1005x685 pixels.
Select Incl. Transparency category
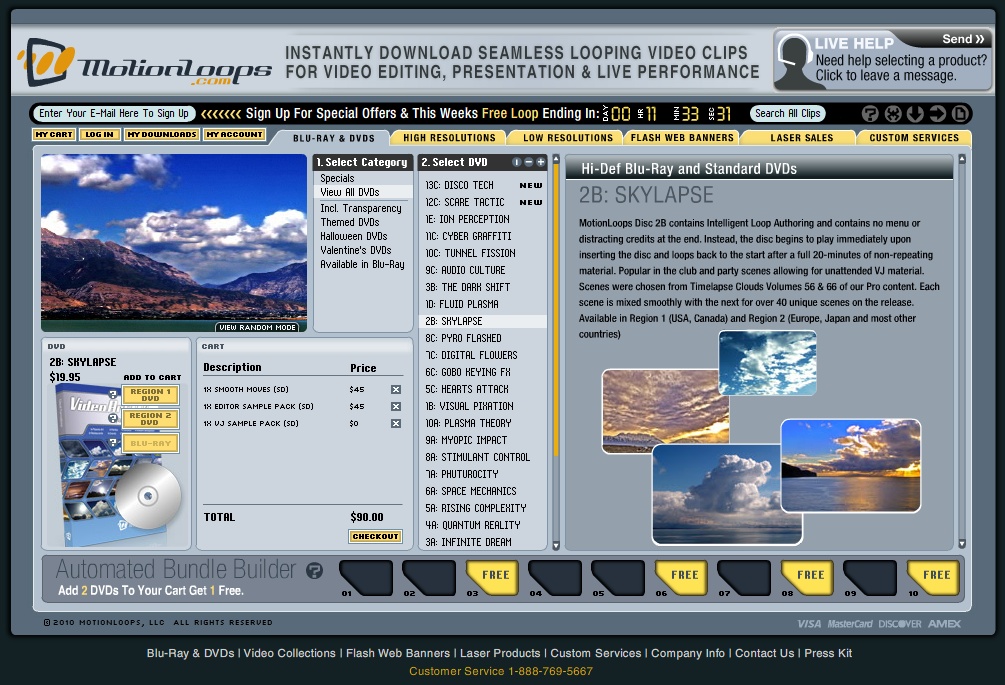(361, 208)
